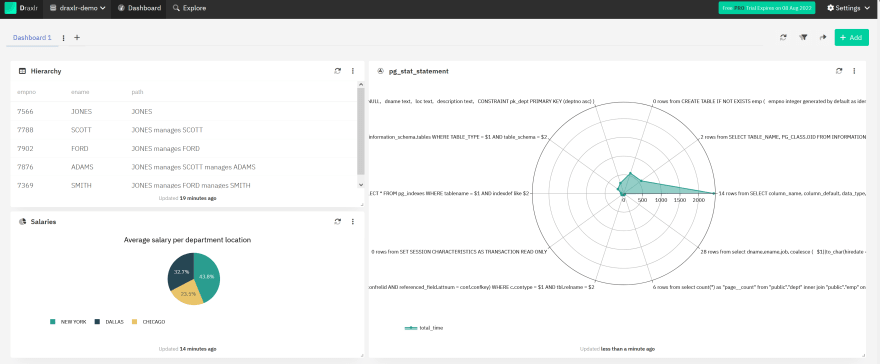
Task: Click the Free PRO Trial Expires banner
Action: [768, 8]
